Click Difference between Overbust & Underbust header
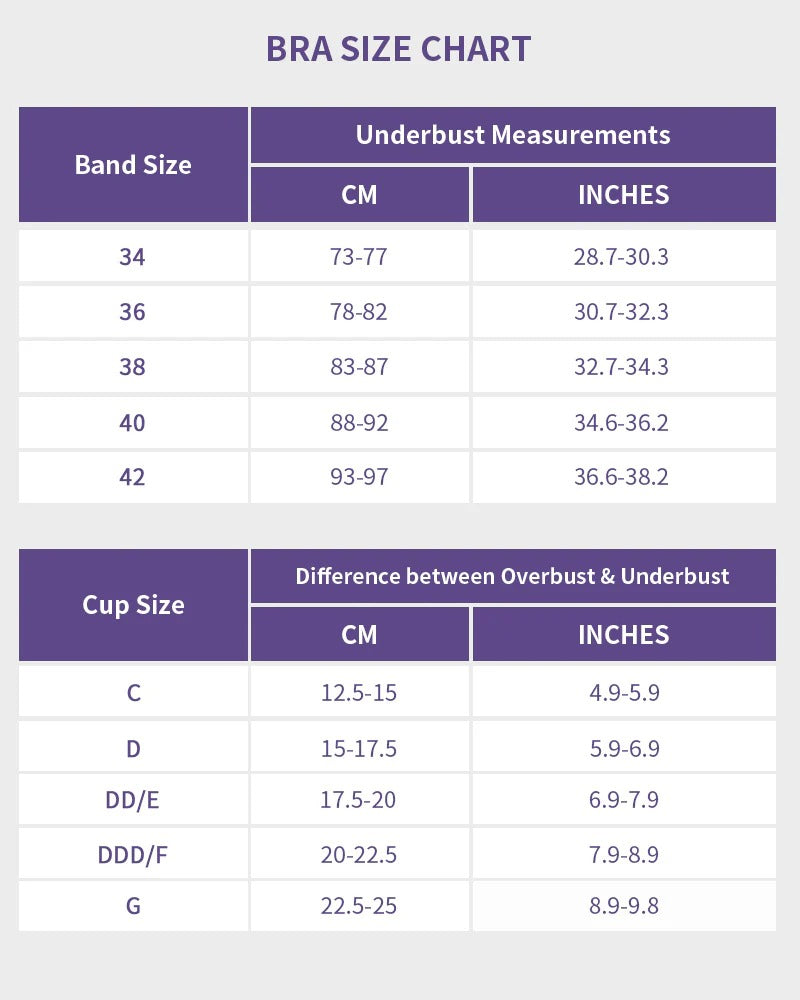Viewport: 800px width, 1000px height. point(512,576)
